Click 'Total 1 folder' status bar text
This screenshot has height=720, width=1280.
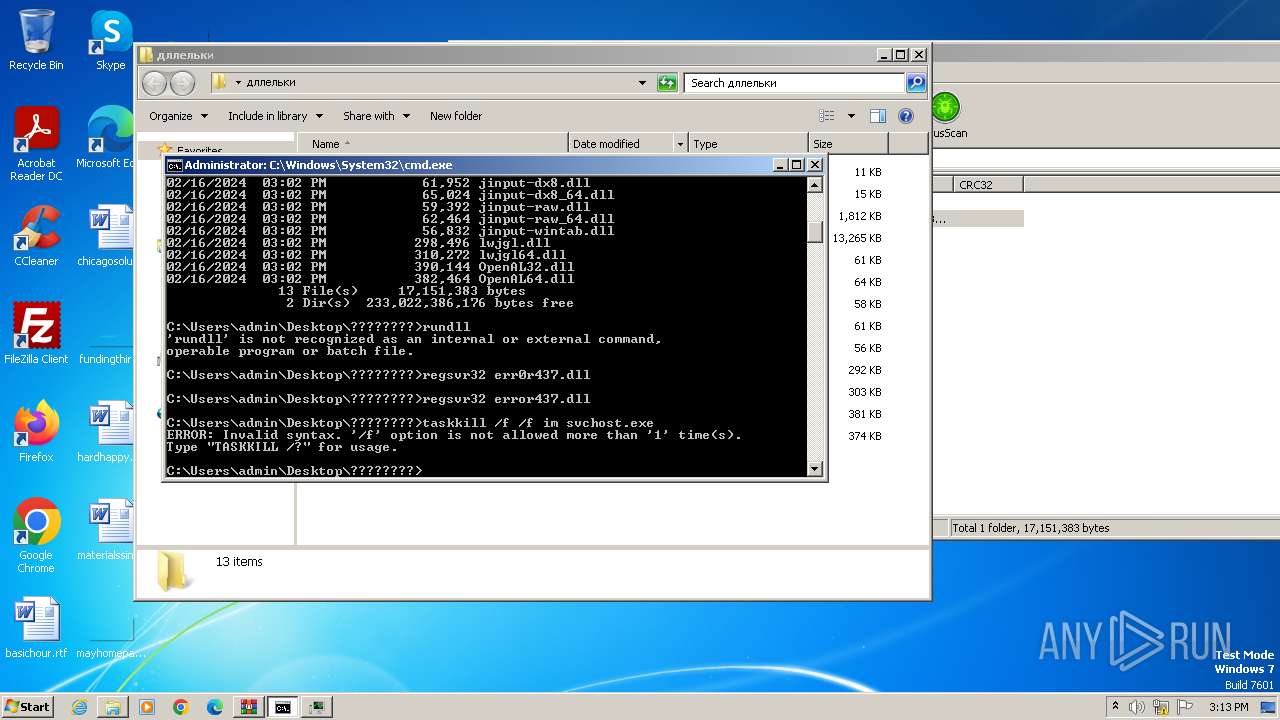click(x=1030, y=528)
